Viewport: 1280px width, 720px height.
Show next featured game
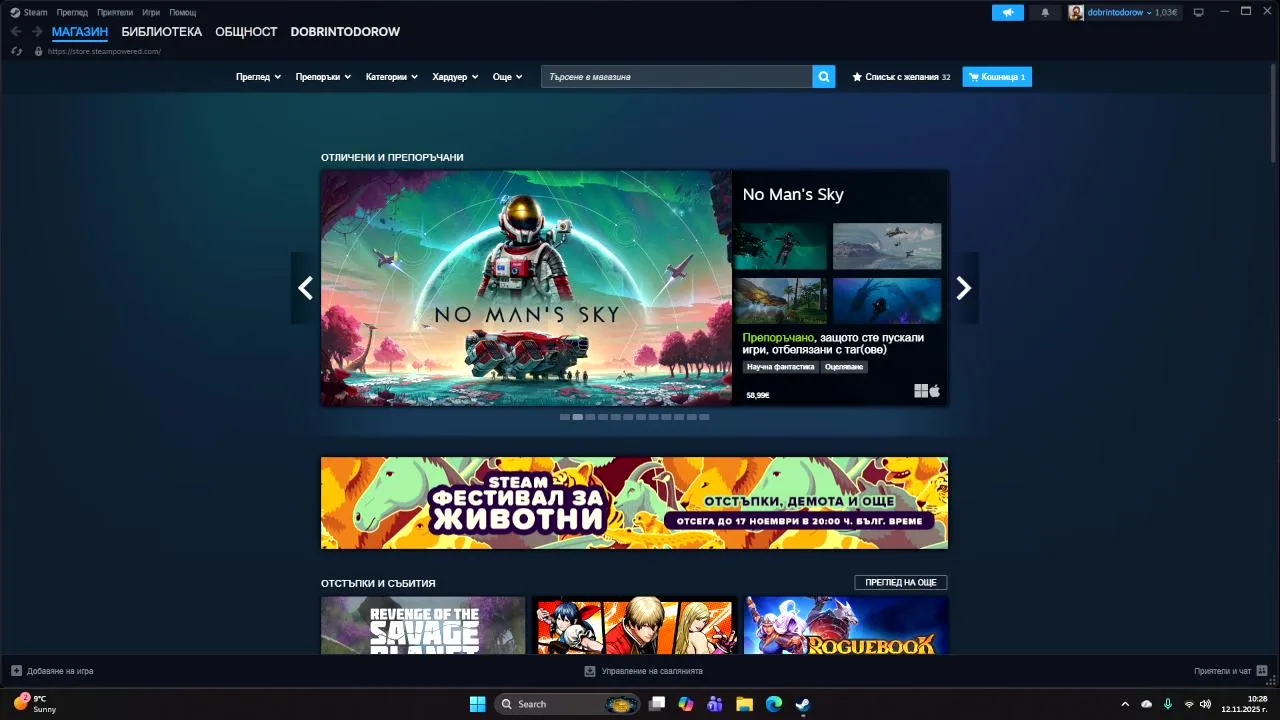(963, 288)
